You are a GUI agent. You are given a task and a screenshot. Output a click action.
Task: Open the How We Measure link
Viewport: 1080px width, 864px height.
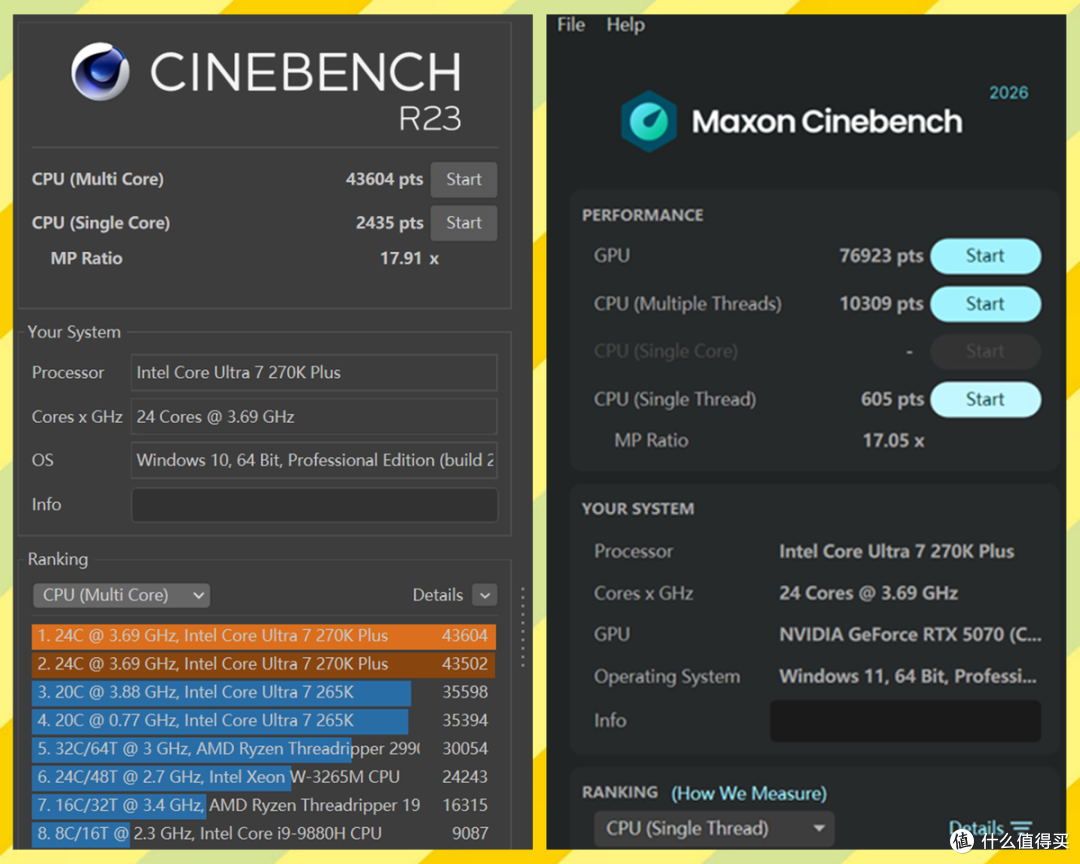749,793
